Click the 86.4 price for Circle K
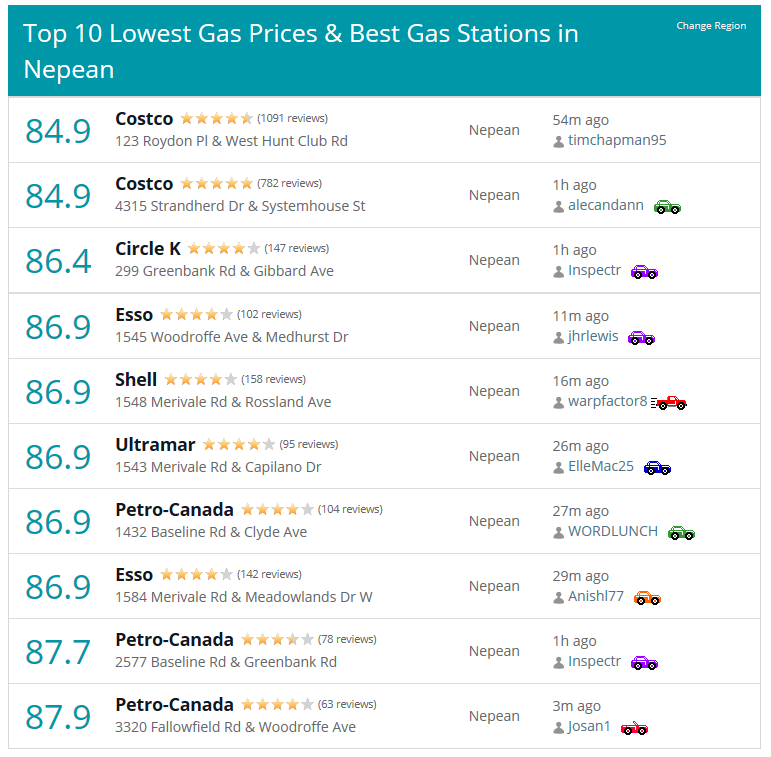The height and width of the screenshot is (757, 771). click(x=58, y=261)
